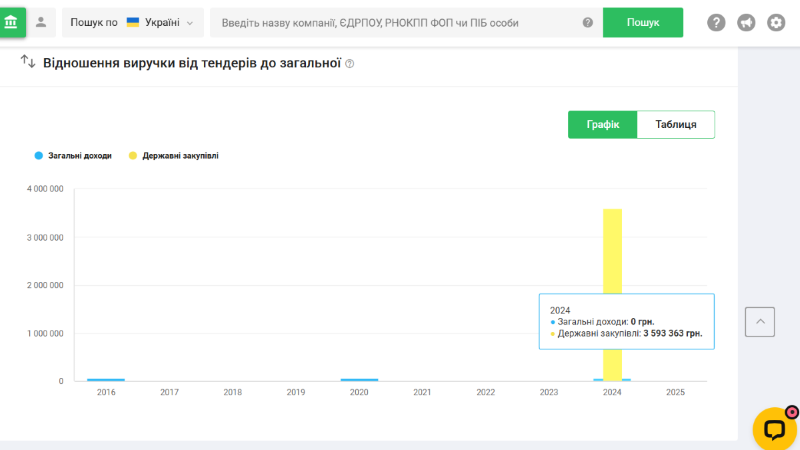The height and width of the screenshot is (450, 800).
Task: Open the megaphone announcements icon
Action: (x=746, y=23)
